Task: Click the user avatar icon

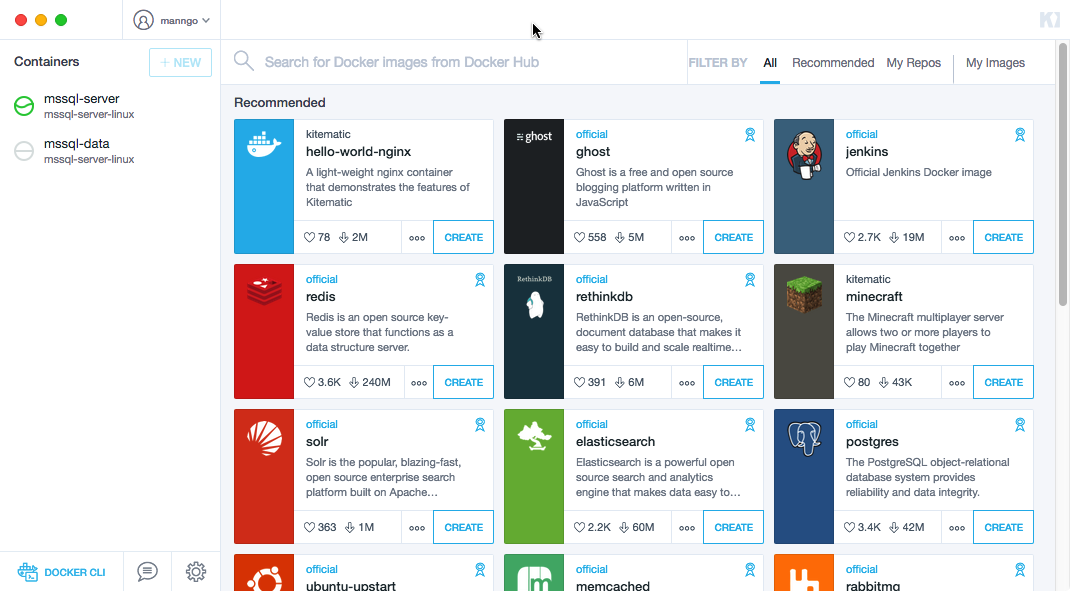Action: pyautogui.click(x=143, y=20)
